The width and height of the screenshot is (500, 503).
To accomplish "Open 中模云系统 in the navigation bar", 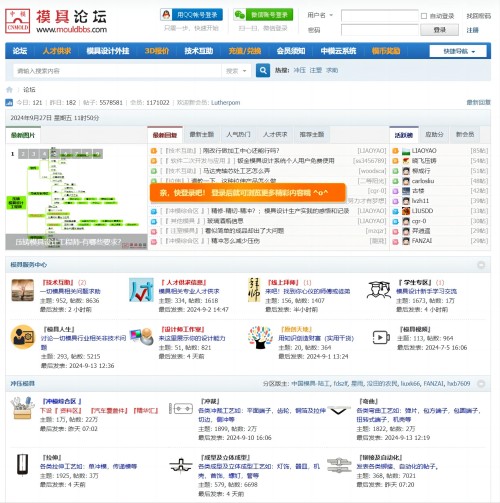I will (338, 51).
